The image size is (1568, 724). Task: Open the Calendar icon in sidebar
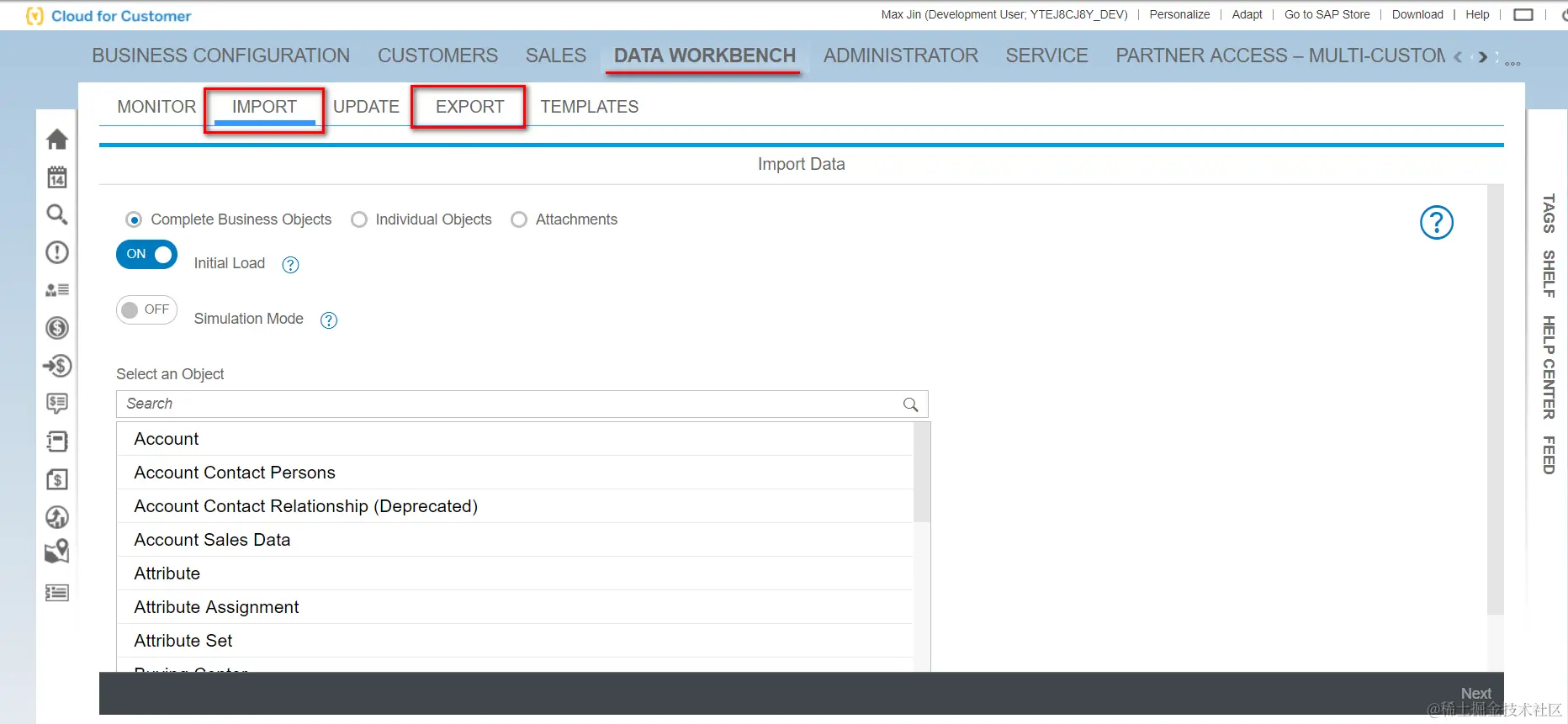tap(57, 177)
